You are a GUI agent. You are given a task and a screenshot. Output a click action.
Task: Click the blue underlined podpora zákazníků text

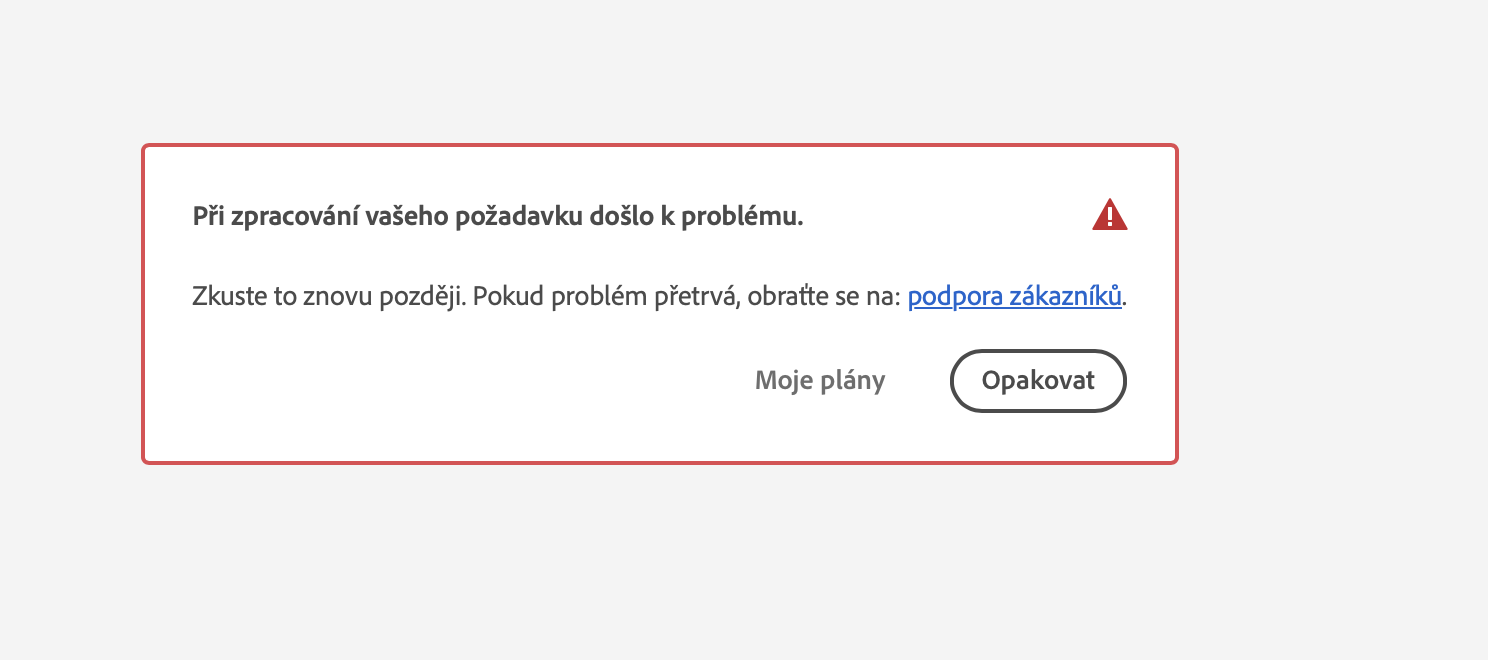pyautogui.click(x=1013, y=296)
